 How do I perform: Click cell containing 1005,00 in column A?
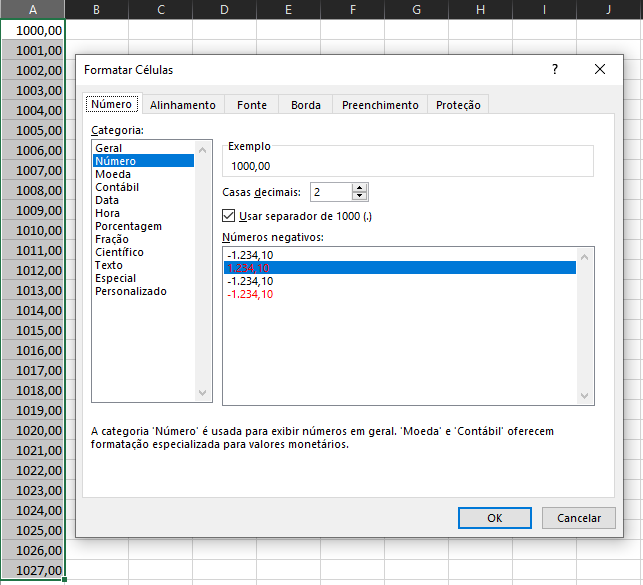[33, 130]
